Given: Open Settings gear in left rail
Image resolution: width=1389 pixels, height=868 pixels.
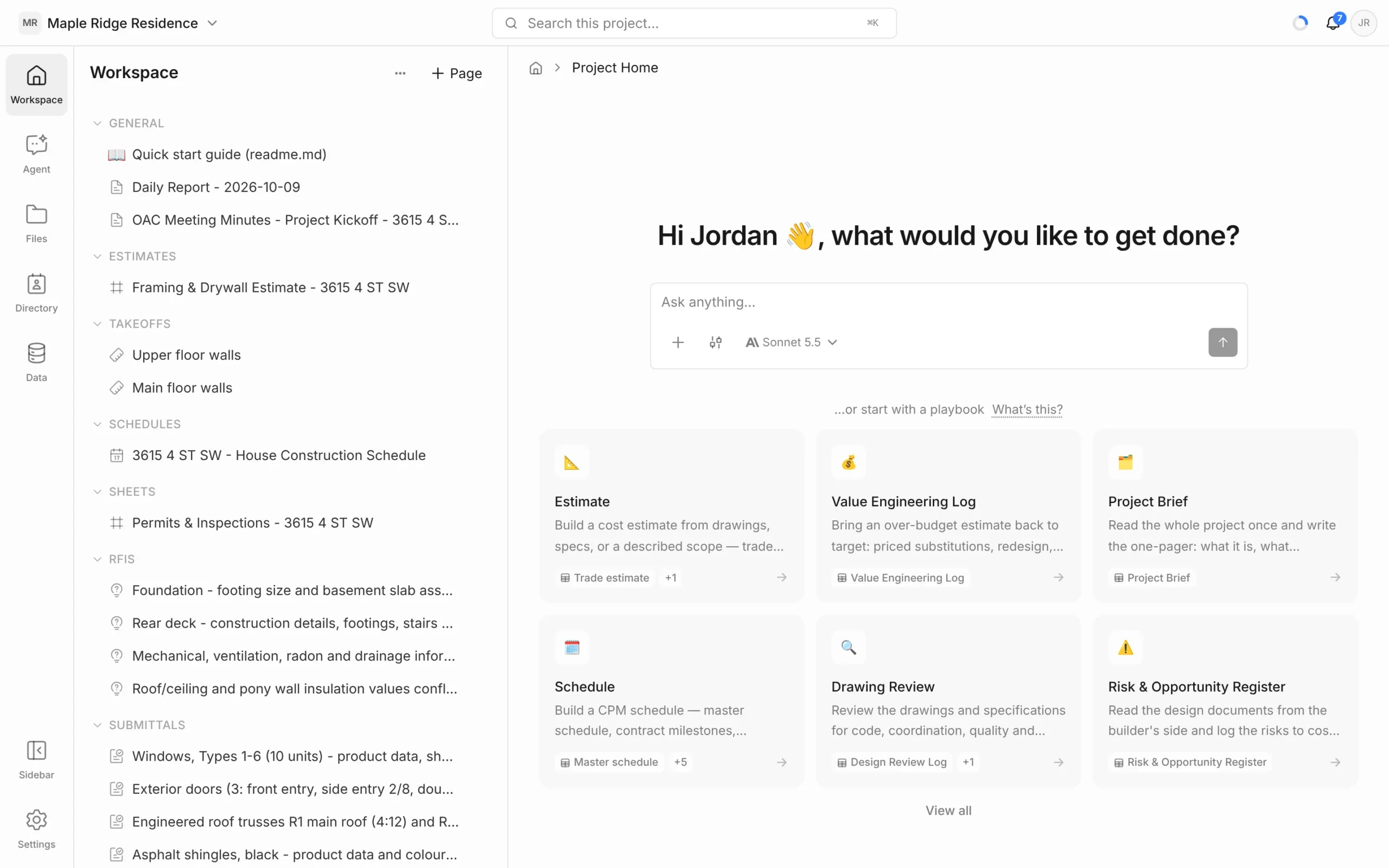Looking at the screenshot, I should coord(36,820).
